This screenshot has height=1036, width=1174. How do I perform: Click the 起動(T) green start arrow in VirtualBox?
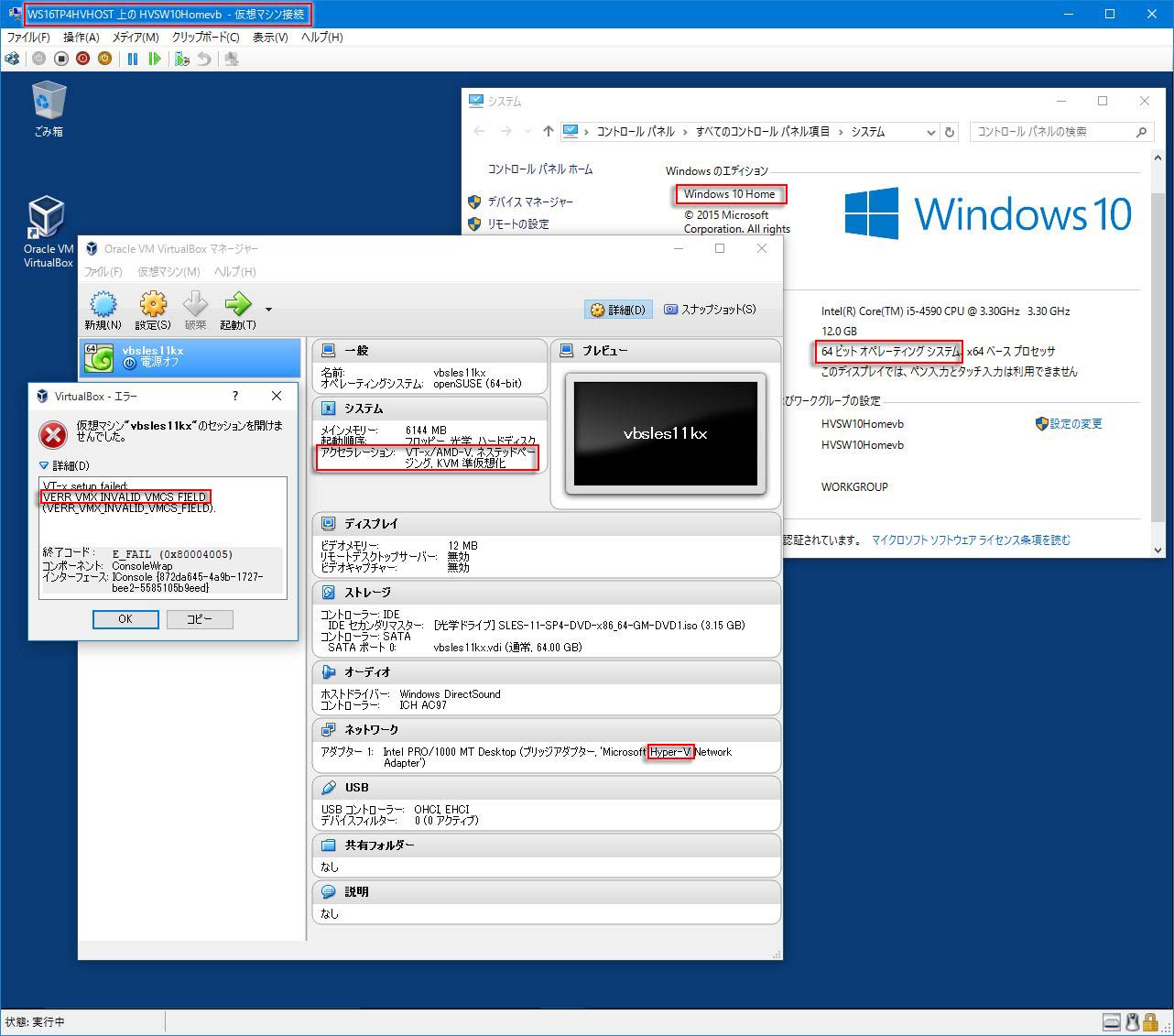pos(238,311)
